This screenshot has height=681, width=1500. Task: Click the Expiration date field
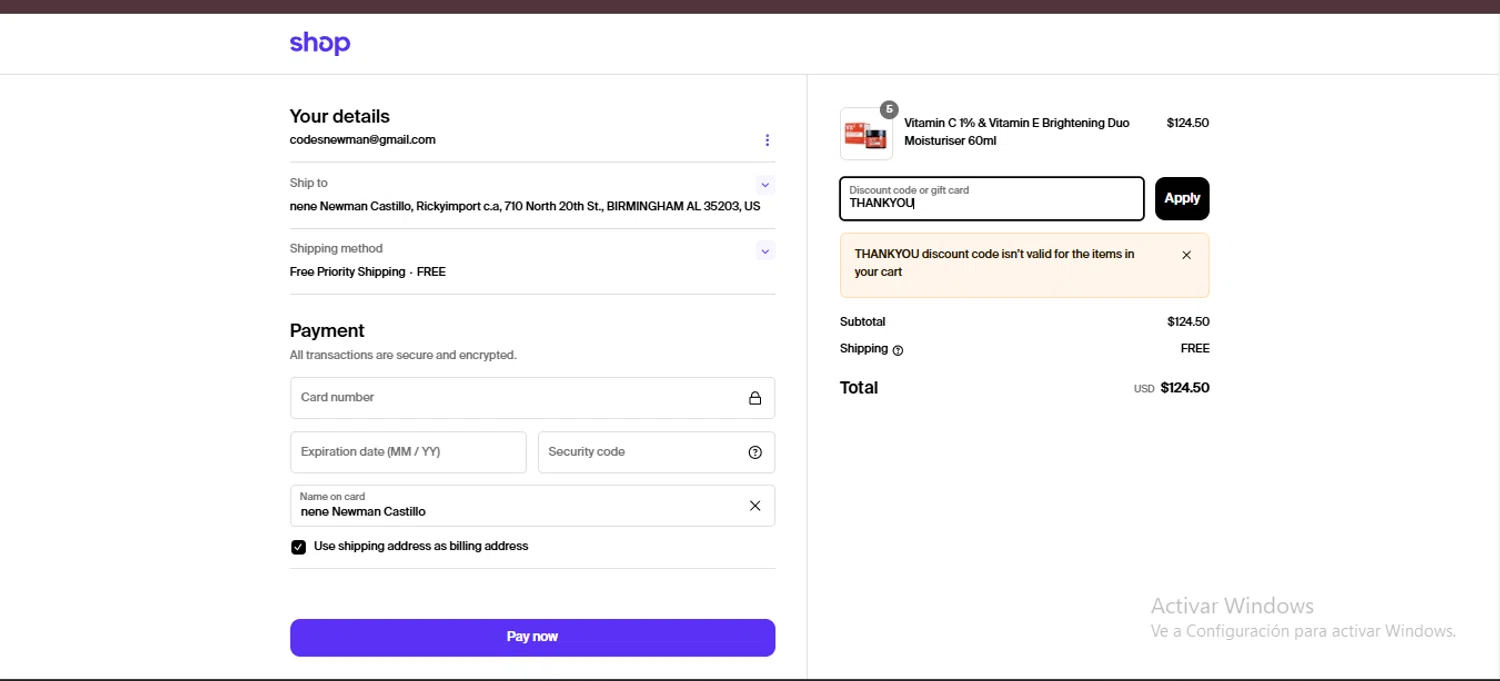(x=408, y=452)
